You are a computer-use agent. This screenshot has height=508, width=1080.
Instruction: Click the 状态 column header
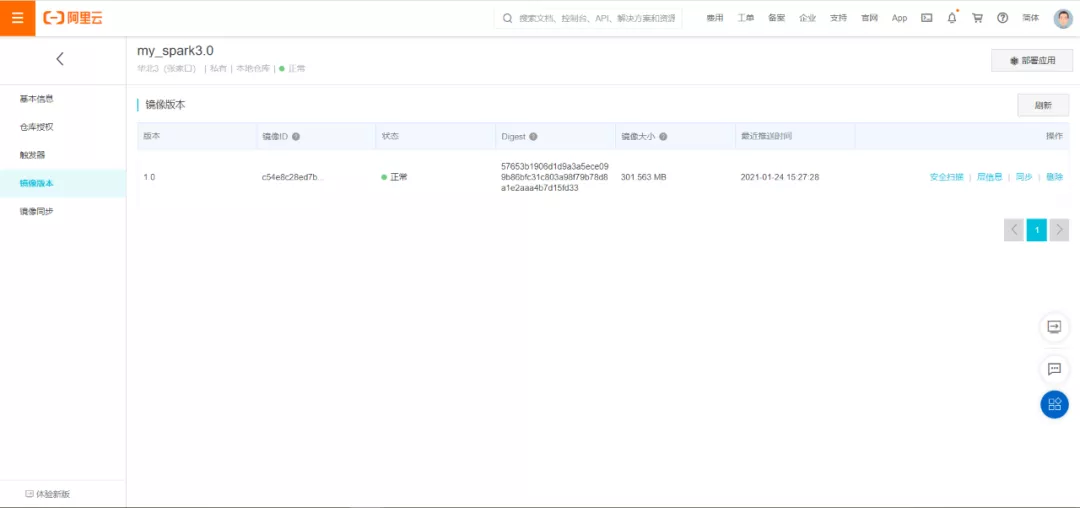390,136
